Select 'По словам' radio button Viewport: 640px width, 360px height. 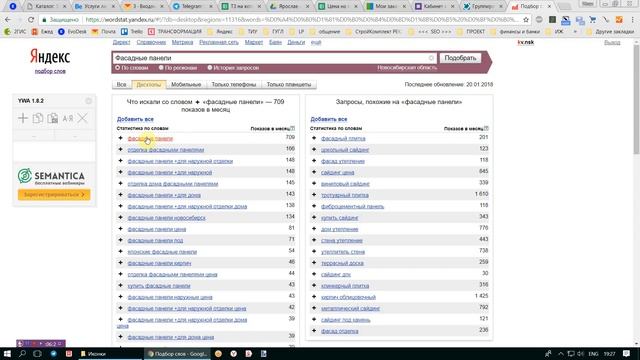118,68
